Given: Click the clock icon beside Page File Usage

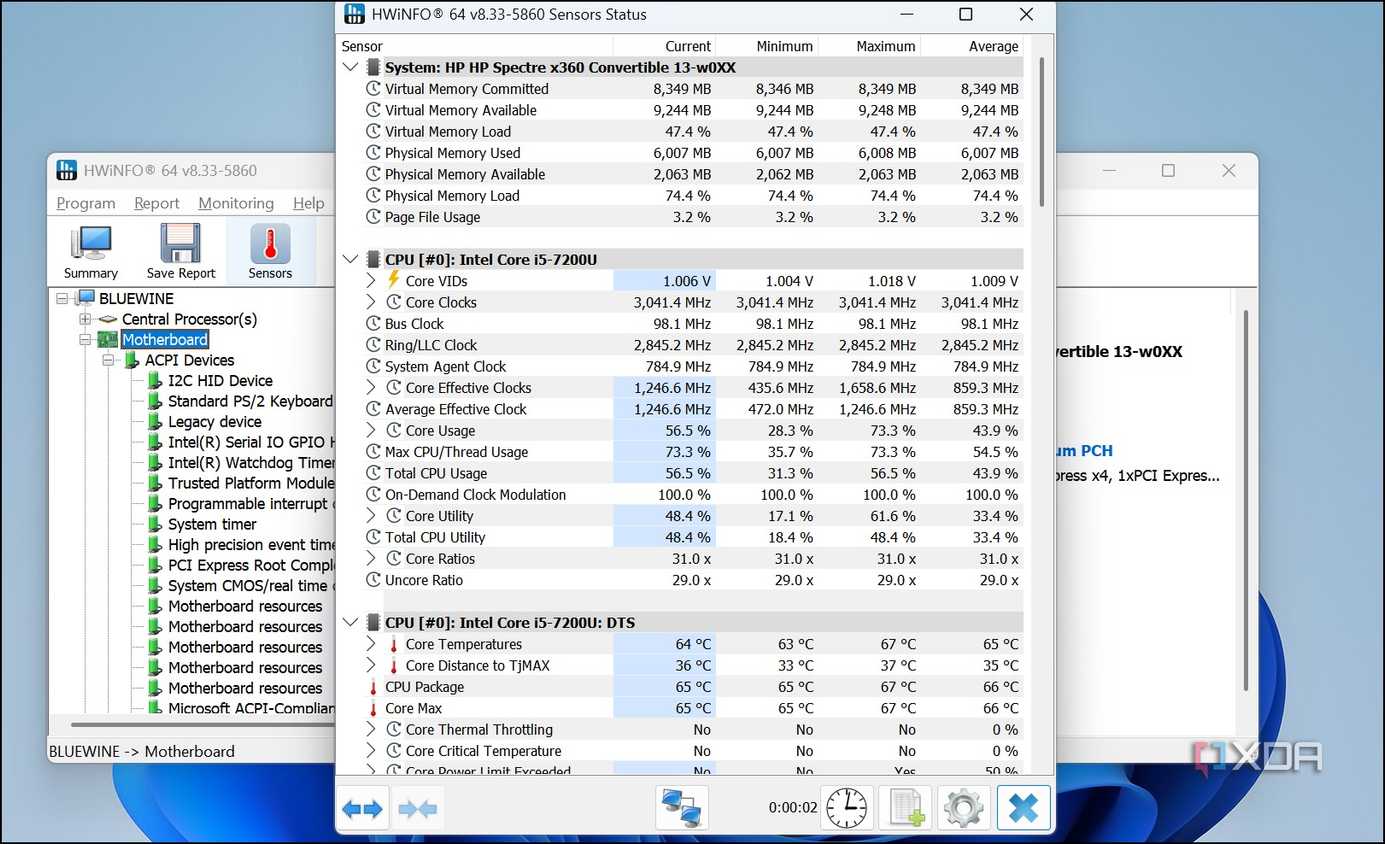Looking at the screenshot, I should 373,216.
